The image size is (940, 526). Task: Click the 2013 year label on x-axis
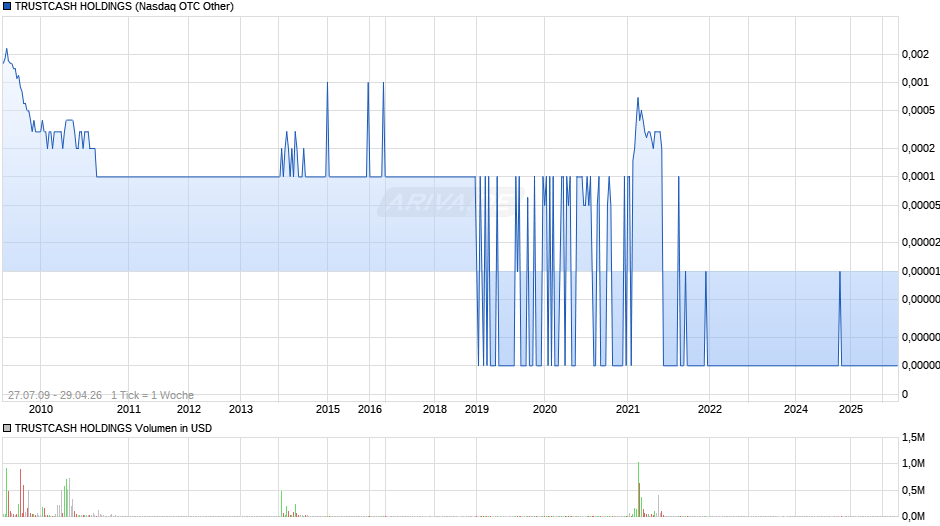(x=241, y=409)
